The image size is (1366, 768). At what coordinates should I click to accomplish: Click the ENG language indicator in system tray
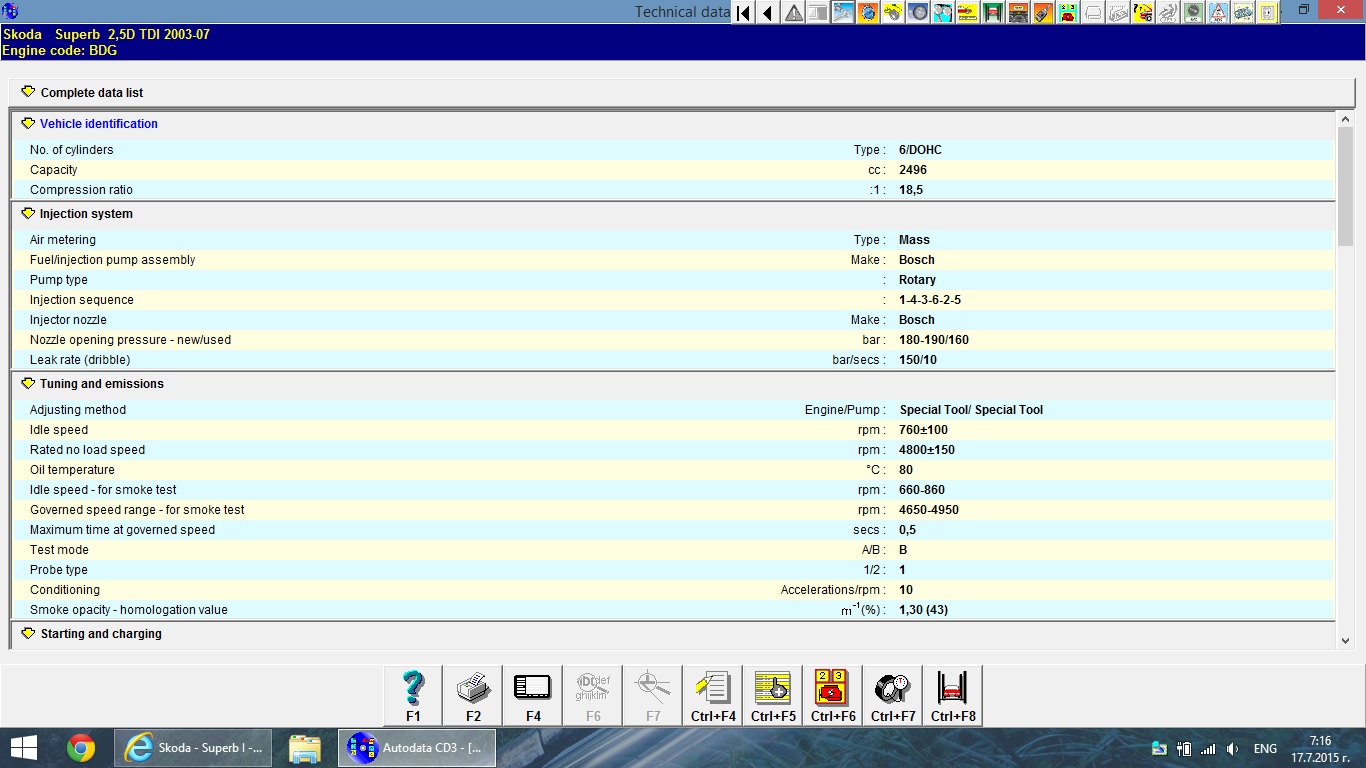1265,749
